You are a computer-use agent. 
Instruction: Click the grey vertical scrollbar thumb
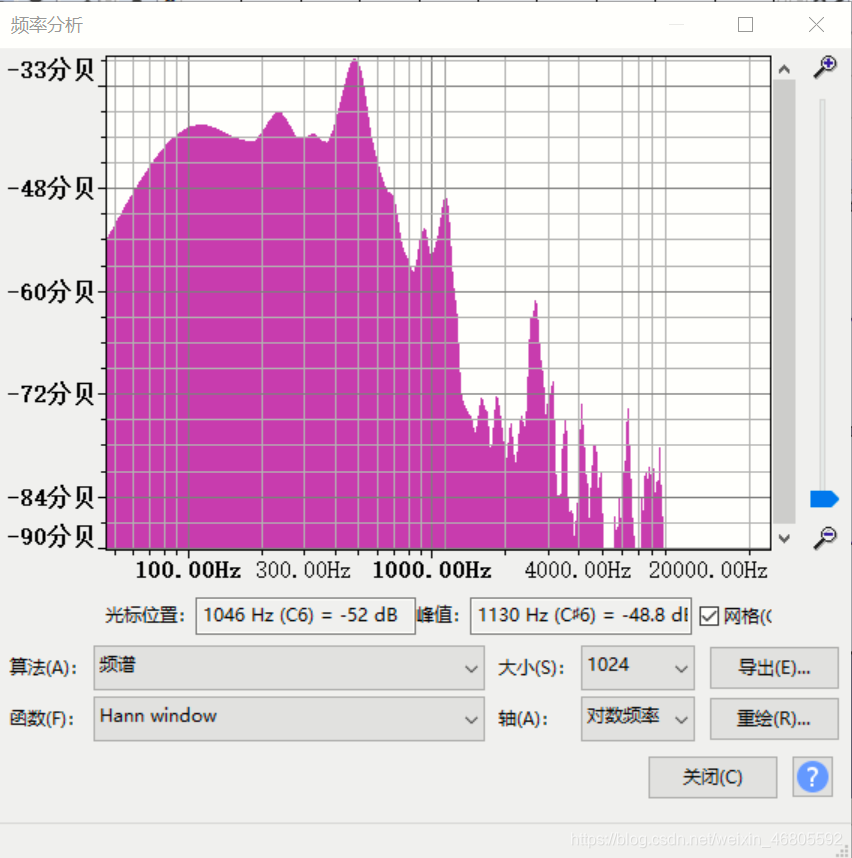coord(784,301)
